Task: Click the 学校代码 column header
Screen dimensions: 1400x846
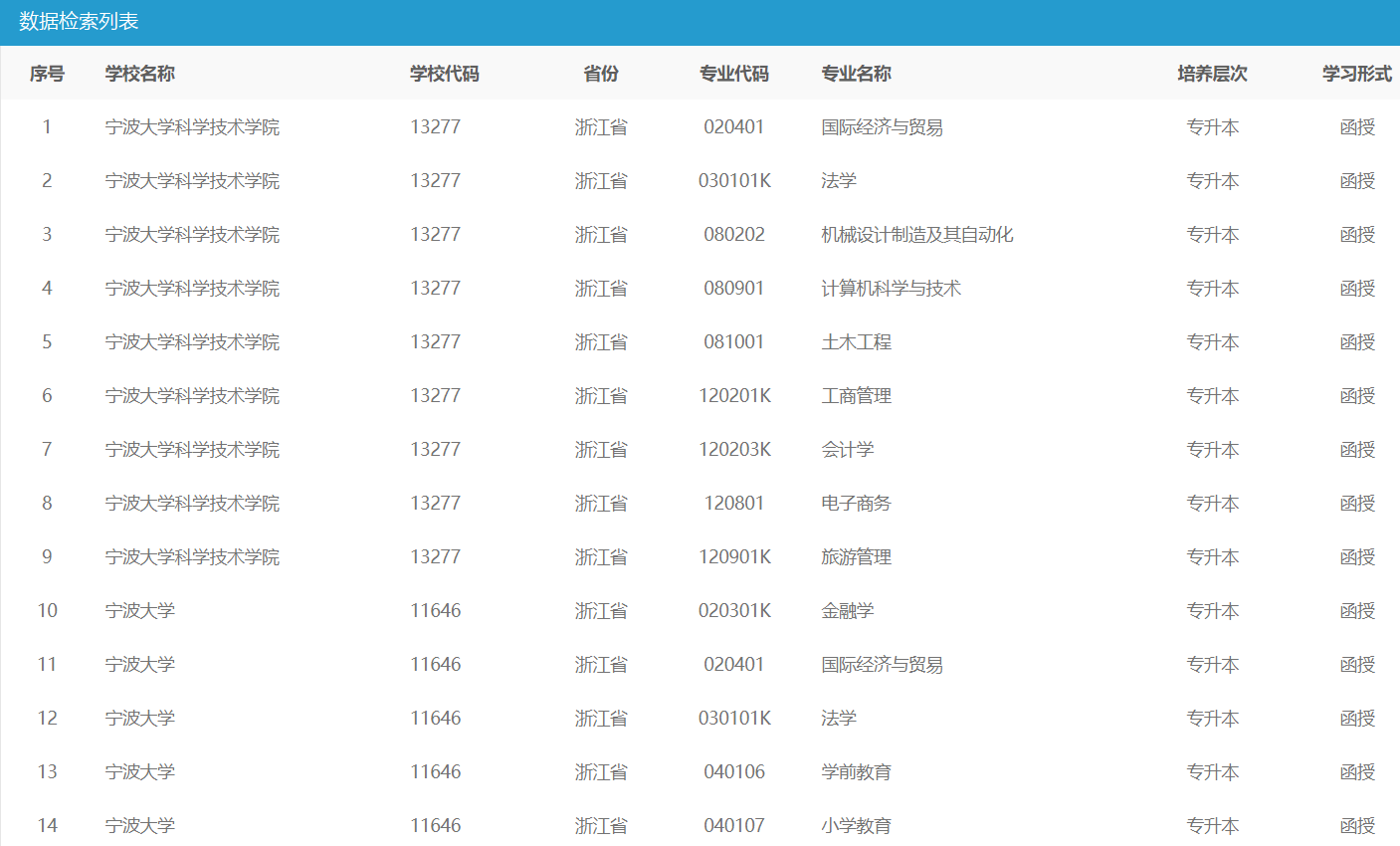Action: pyautogui.click(x=445, y=74)
